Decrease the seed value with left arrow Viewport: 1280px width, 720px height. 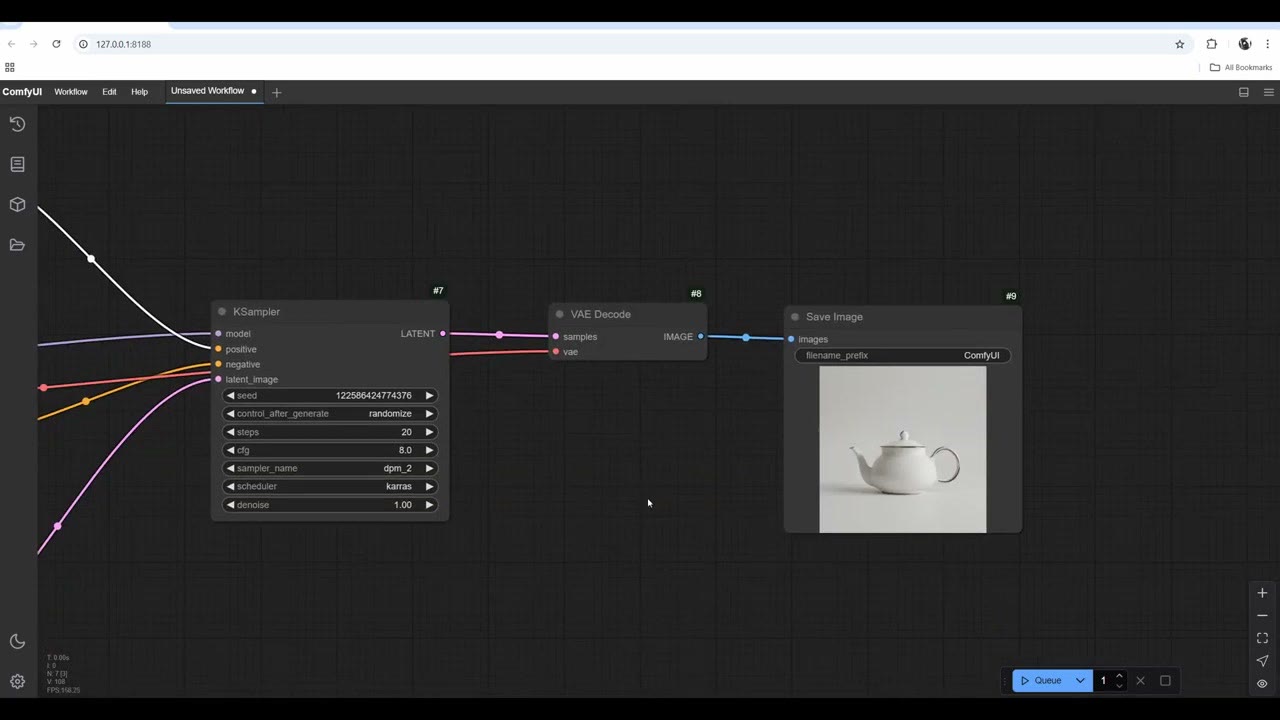click(230, 396)
